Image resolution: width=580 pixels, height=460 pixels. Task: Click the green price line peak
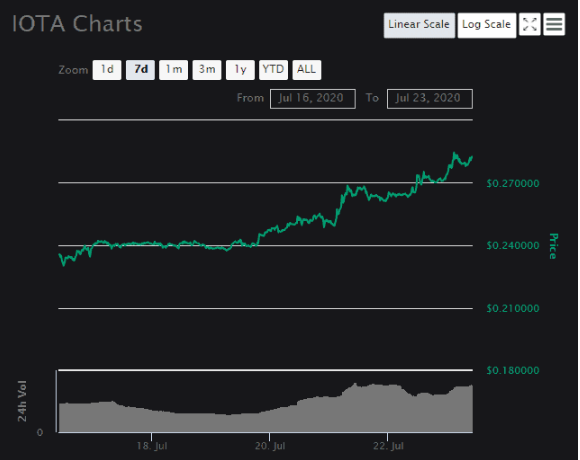[x=455, y=153]
